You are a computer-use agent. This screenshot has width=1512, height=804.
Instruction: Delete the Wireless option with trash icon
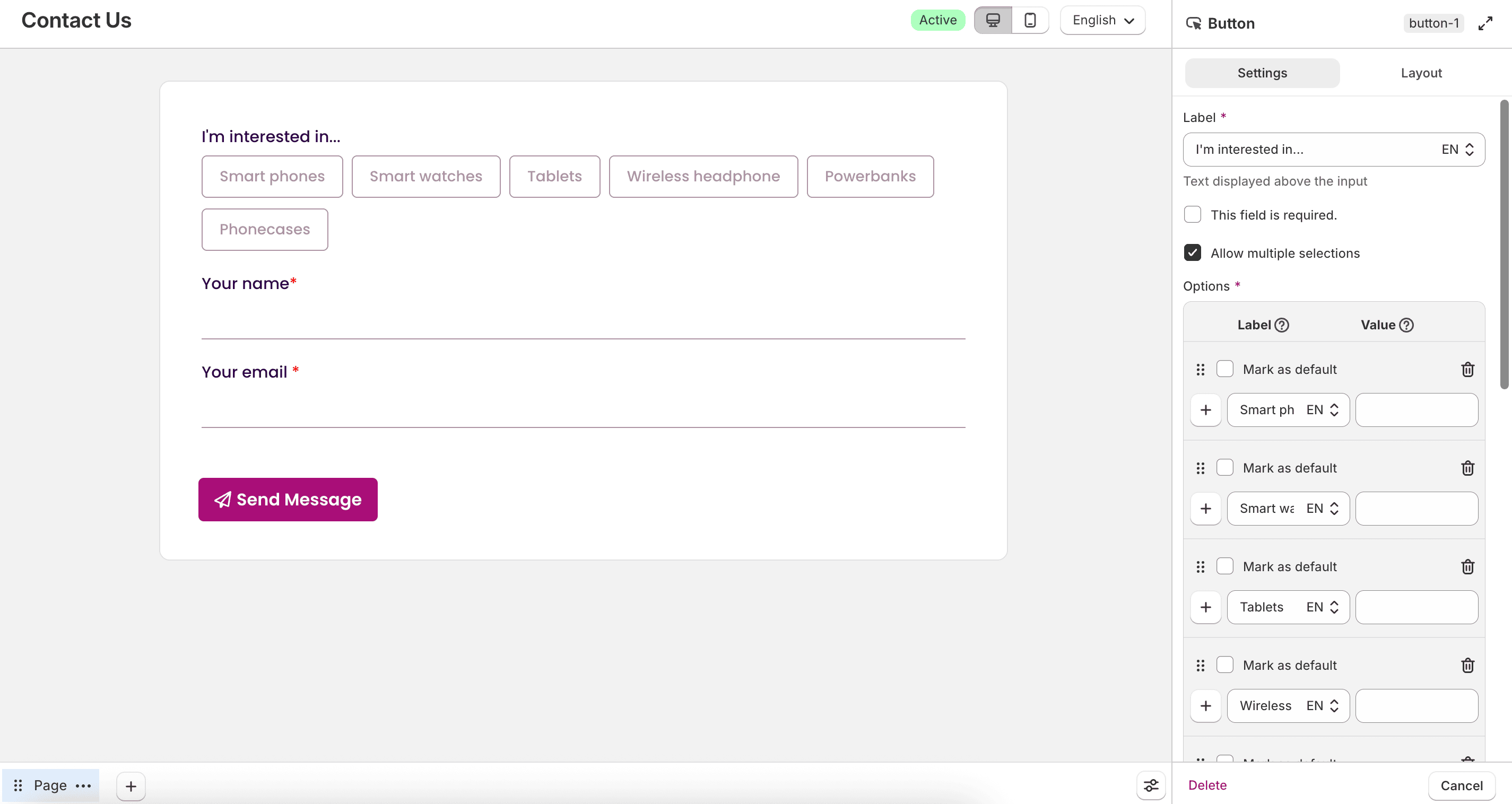pos(1467,665)
